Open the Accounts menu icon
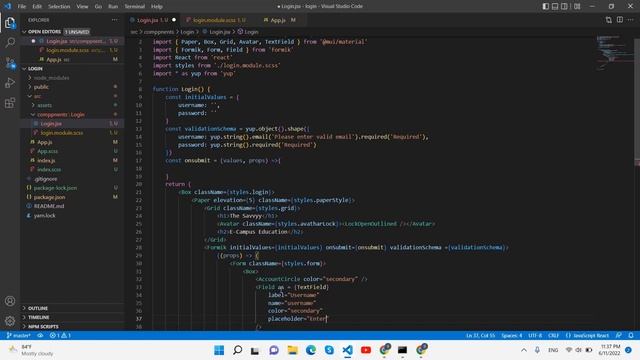Screen dimensions: 640x360 10,301
